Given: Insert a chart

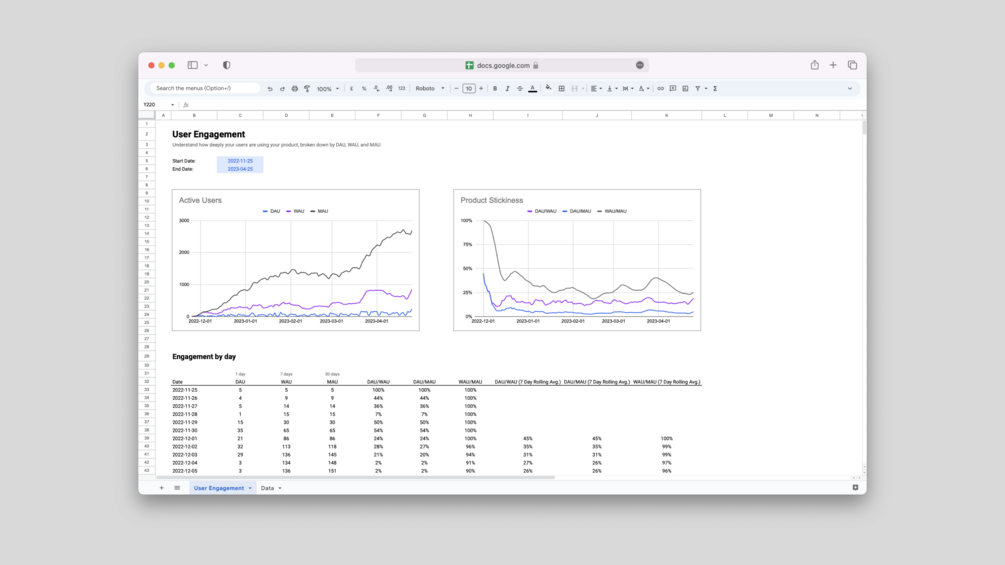Looking at the screenshot, I should coord(685,88).
